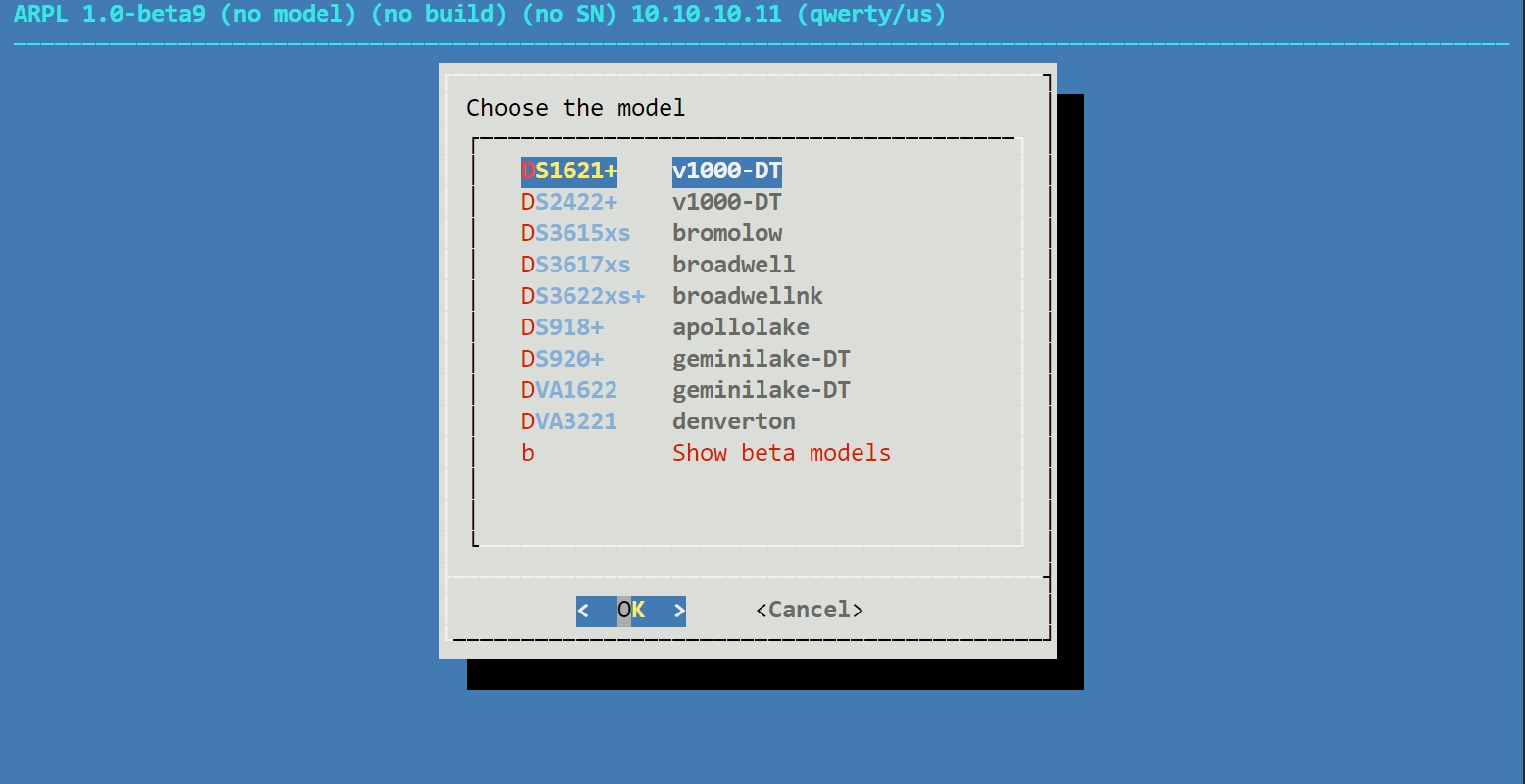The height and width of the screenshot is (784, 1525).
Task: Click geminilake-DT next to DS920+
Action: (762, 359)
